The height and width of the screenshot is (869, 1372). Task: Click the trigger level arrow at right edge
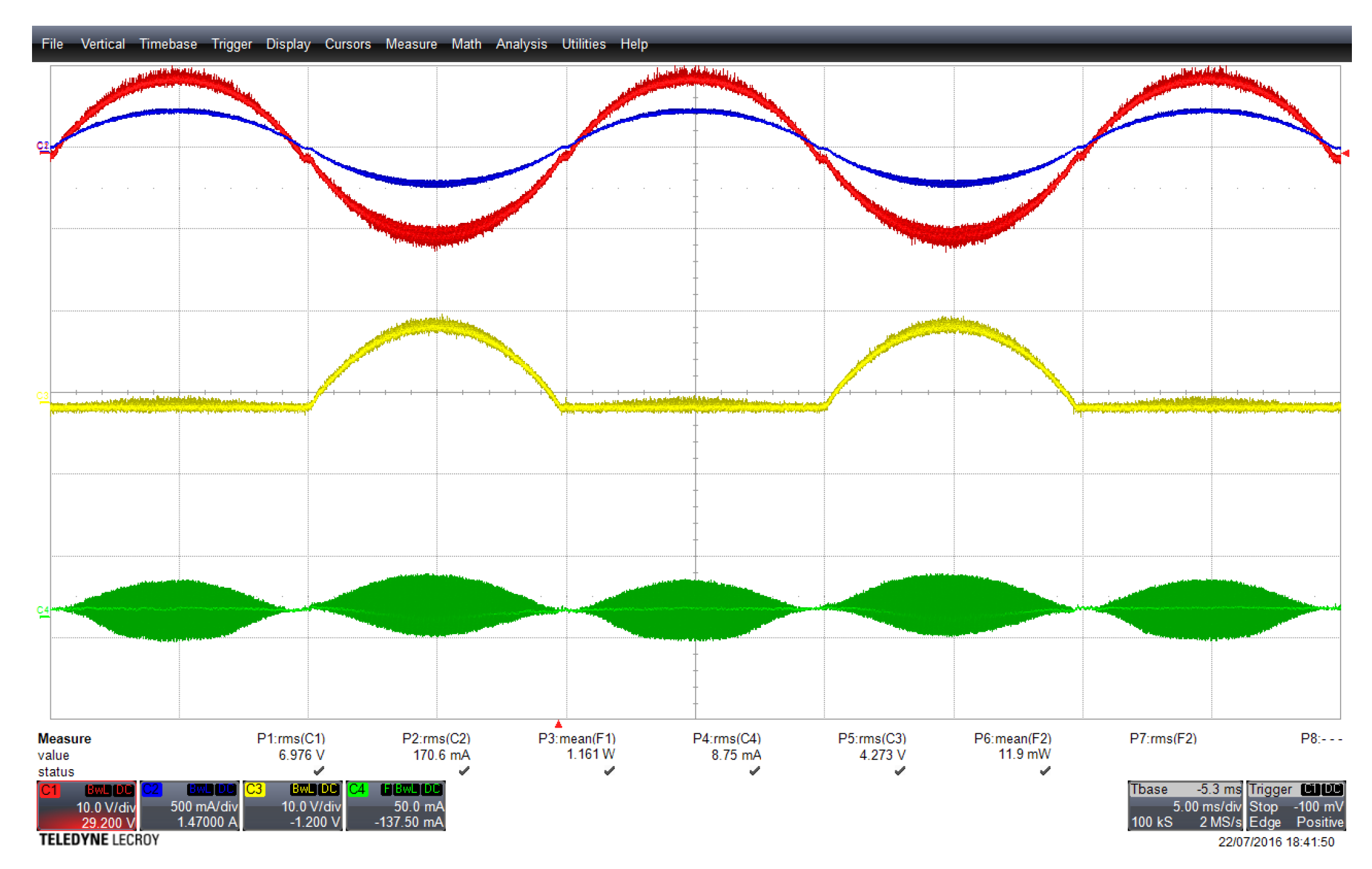1345,153
